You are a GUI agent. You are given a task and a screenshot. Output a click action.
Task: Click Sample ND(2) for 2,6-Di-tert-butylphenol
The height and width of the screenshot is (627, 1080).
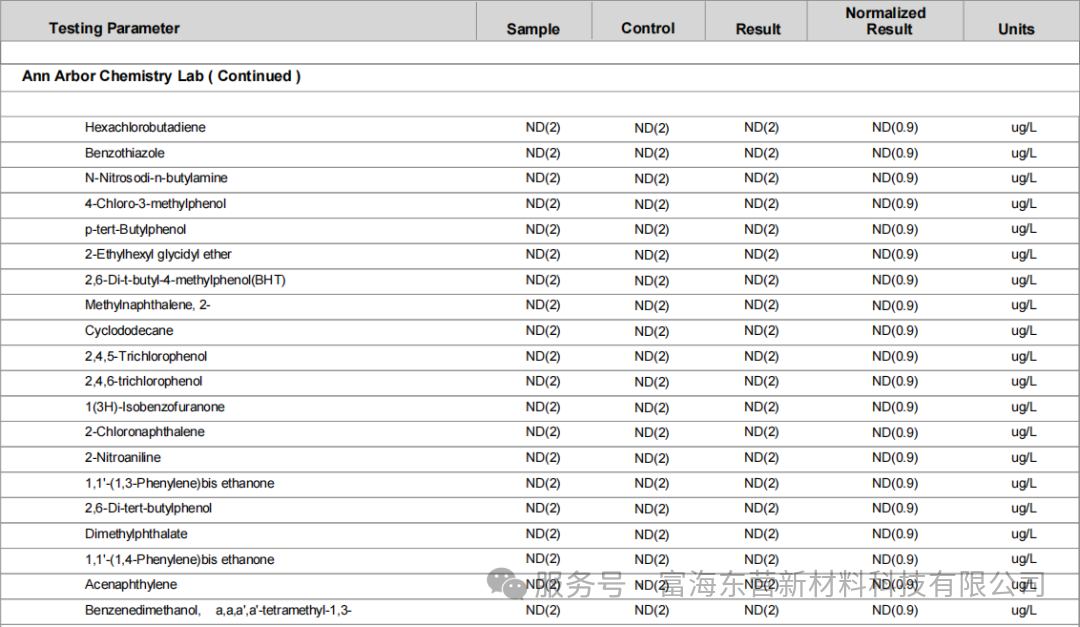(543, 508)
